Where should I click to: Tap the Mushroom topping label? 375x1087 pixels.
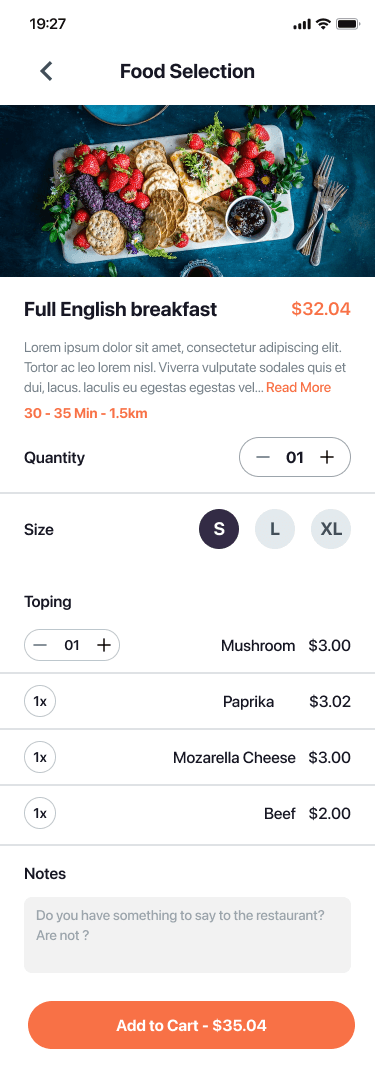[x=258, y=646]
